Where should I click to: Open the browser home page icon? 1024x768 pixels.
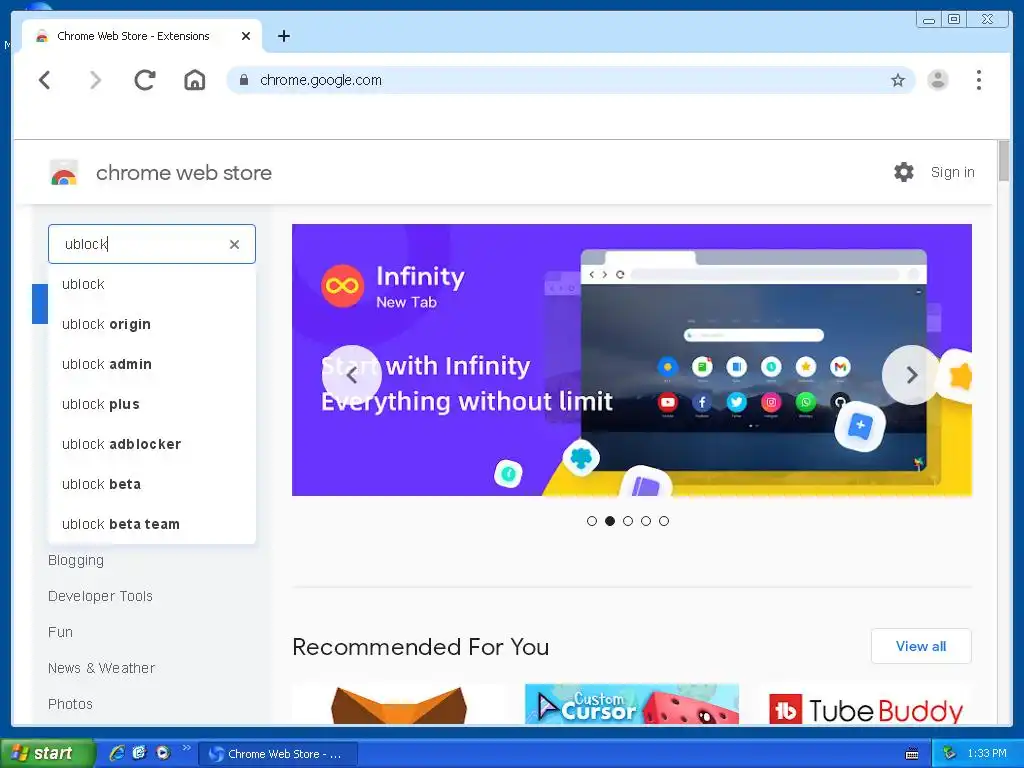click(195, 80)
